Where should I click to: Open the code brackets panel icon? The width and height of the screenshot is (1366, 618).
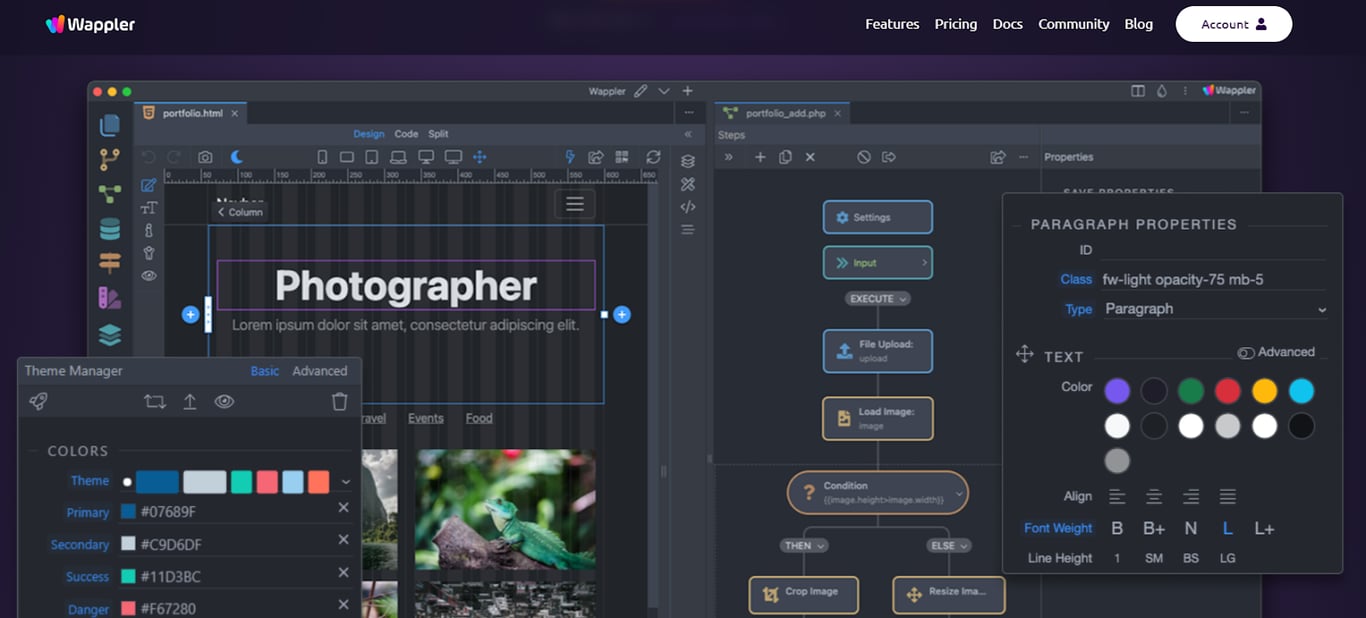[x=688, y=207]
